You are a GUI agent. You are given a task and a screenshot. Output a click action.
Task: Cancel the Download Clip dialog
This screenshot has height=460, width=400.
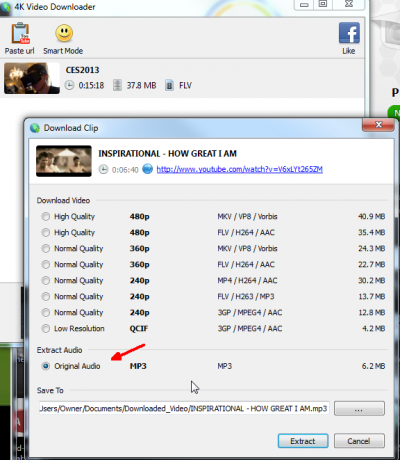pos(359,441)
